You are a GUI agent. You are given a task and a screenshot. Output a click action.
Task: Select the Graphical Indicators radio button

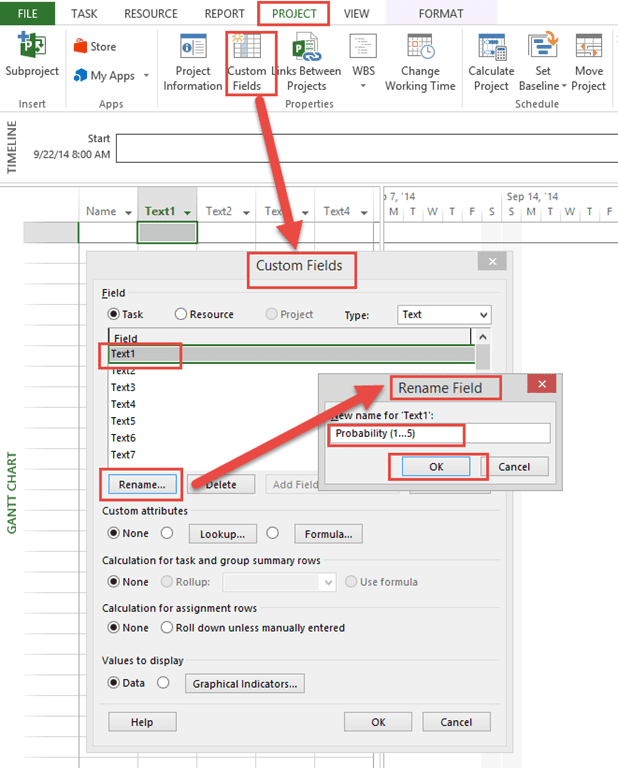pos(164,682)
